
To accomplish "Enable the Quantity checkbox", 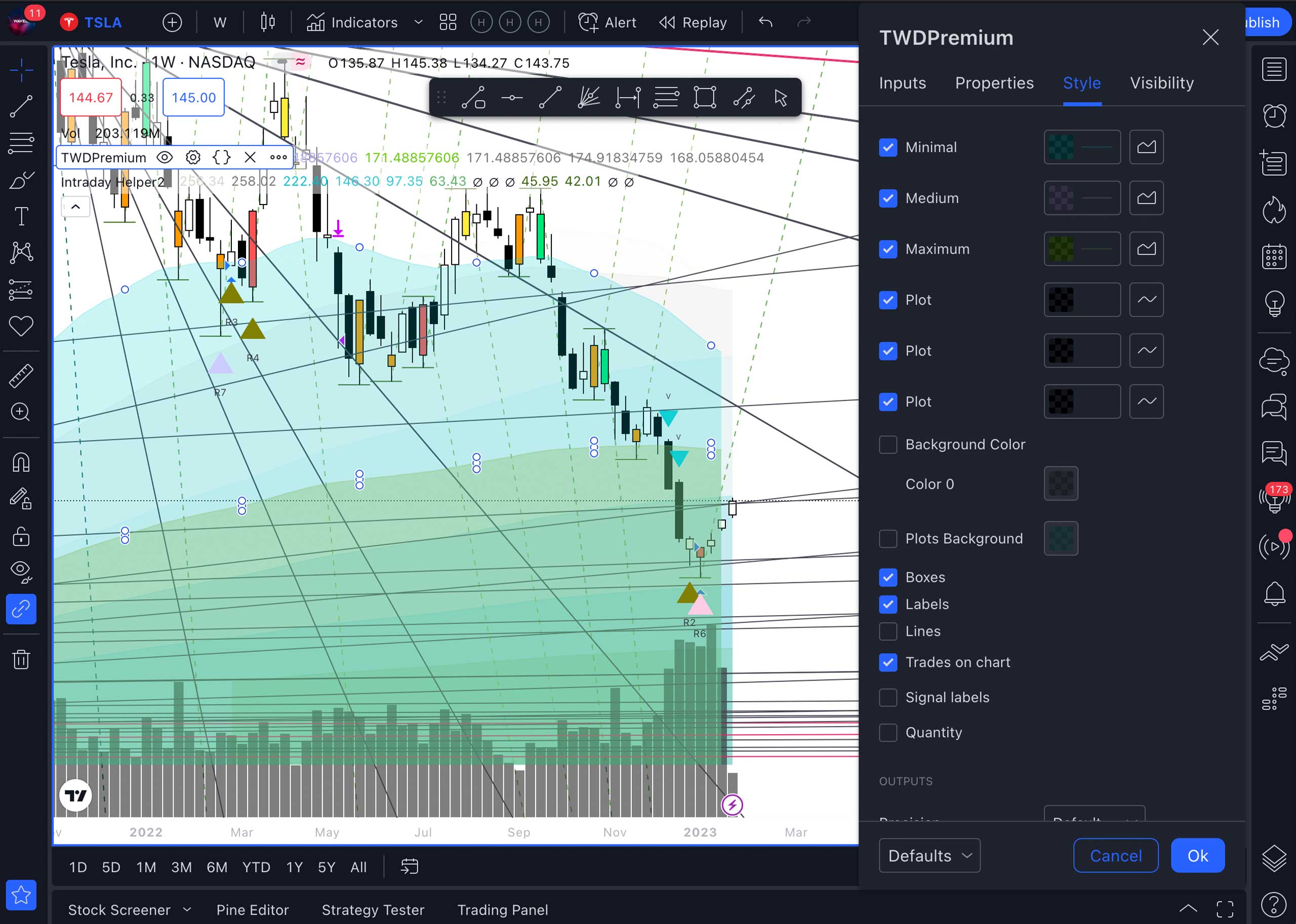I will point(888,732).
